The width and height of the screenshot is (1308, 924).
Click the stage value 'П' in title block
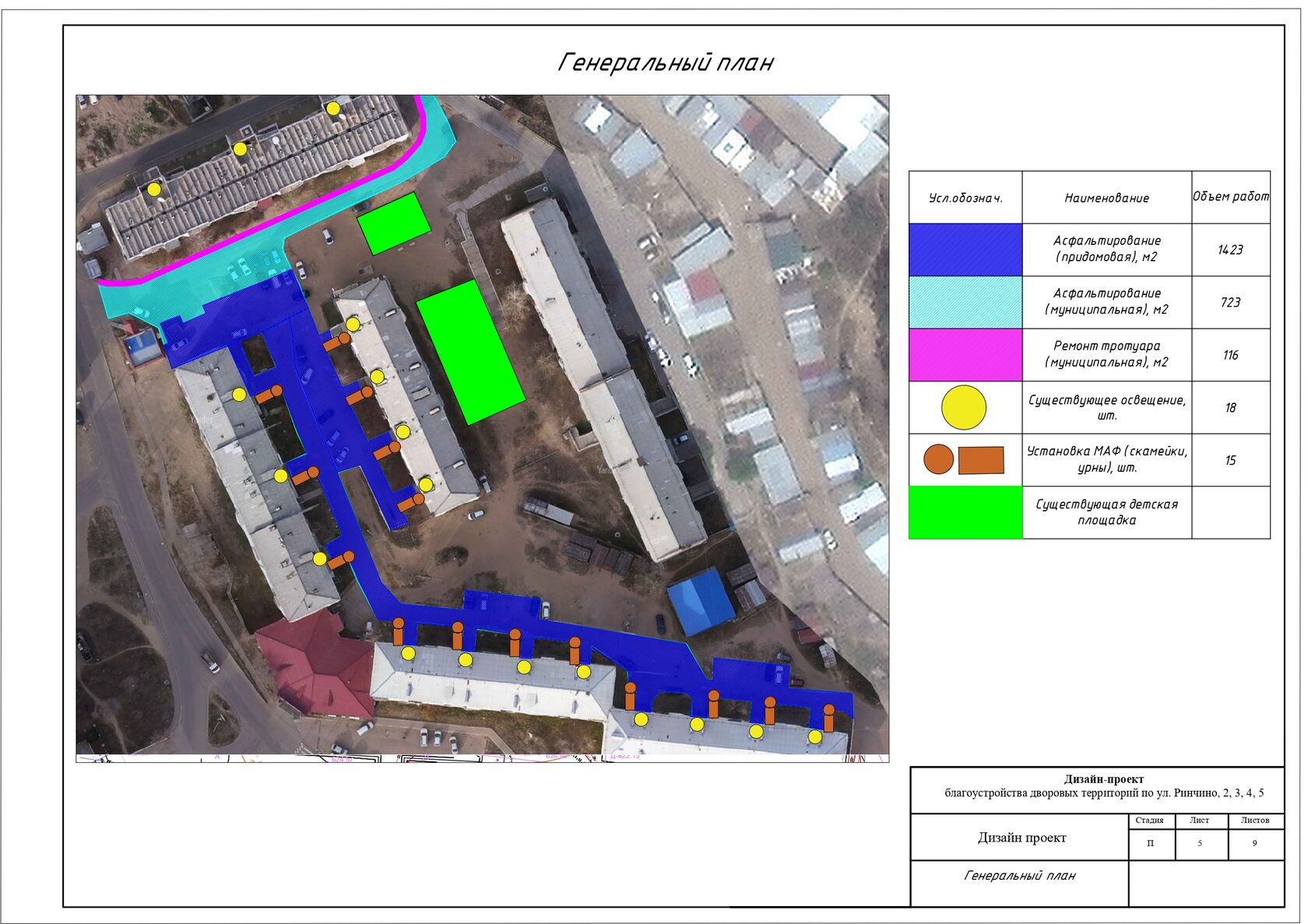(1150, 844)
